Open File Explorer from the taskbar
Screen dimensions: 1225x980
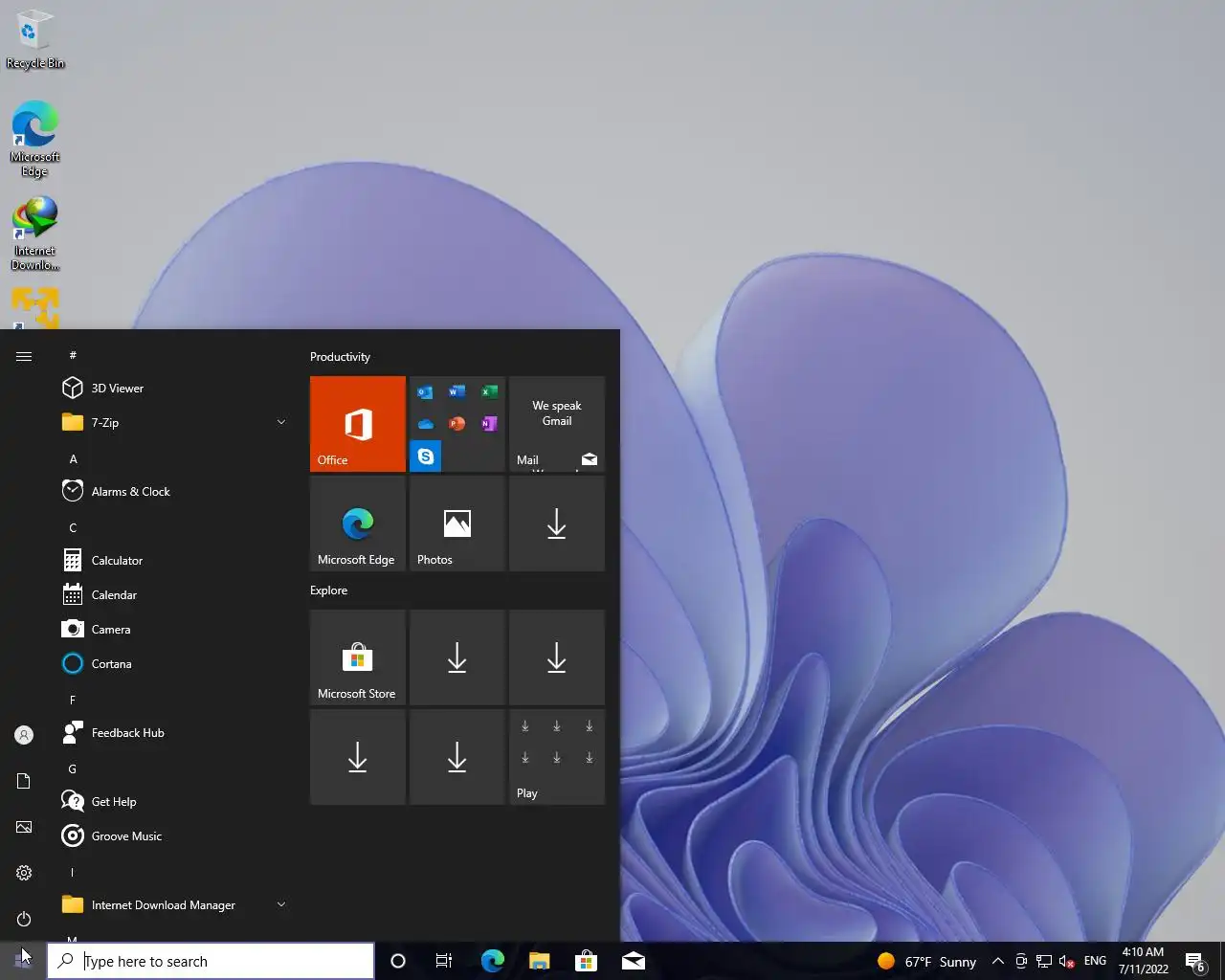click(540, 961)
